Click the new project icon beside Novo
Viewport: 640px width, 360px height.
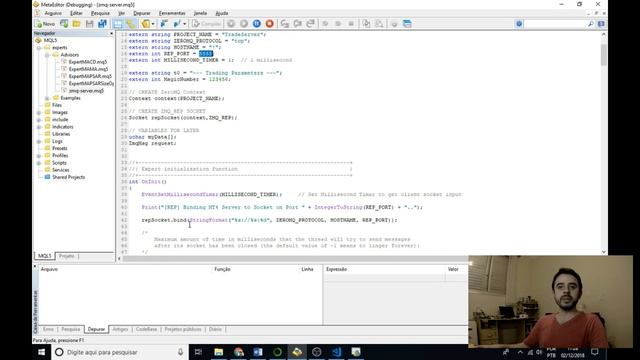tap(64, 24)
